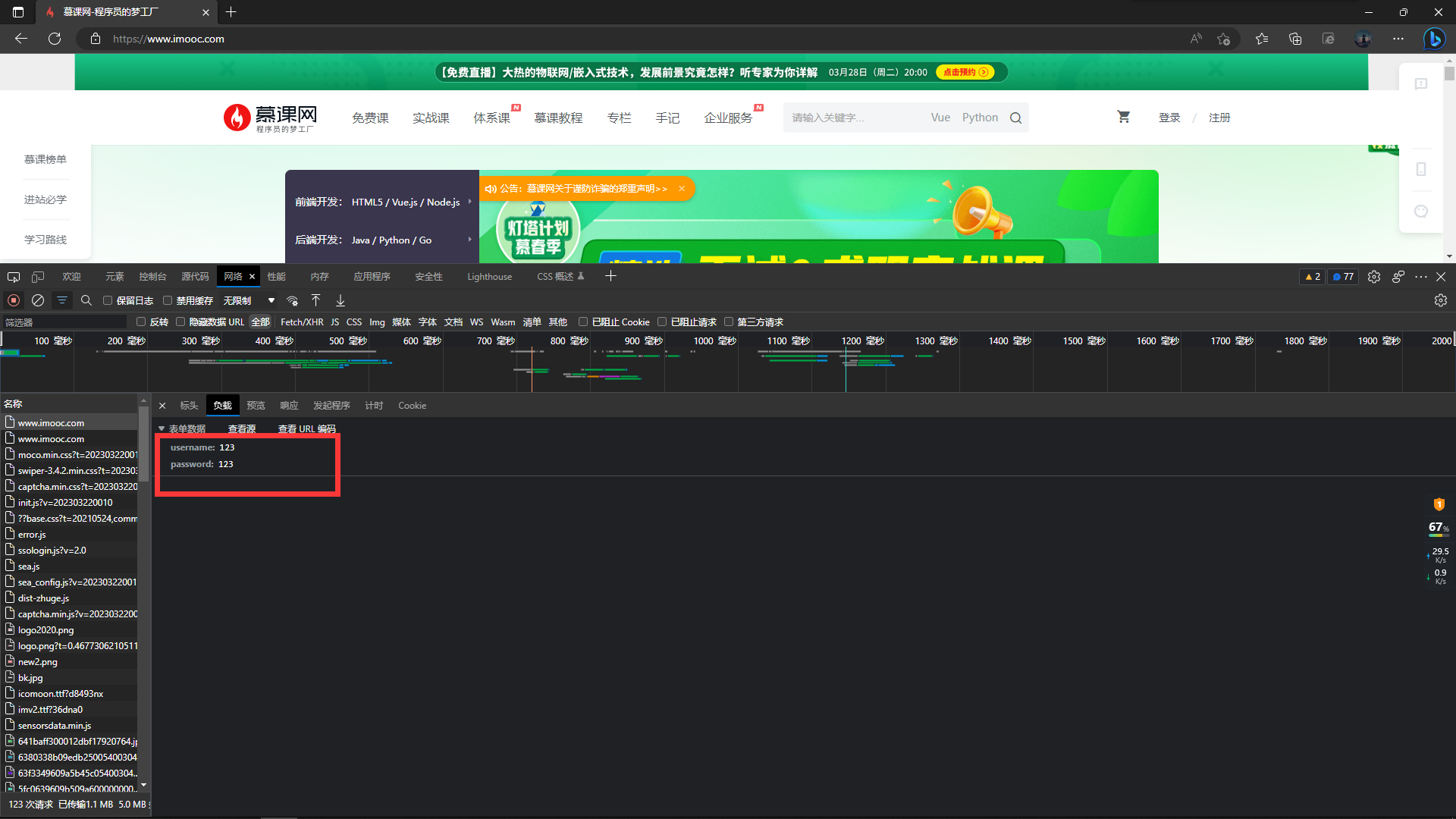Toggle the network filter funnel icon

[62, 300]
